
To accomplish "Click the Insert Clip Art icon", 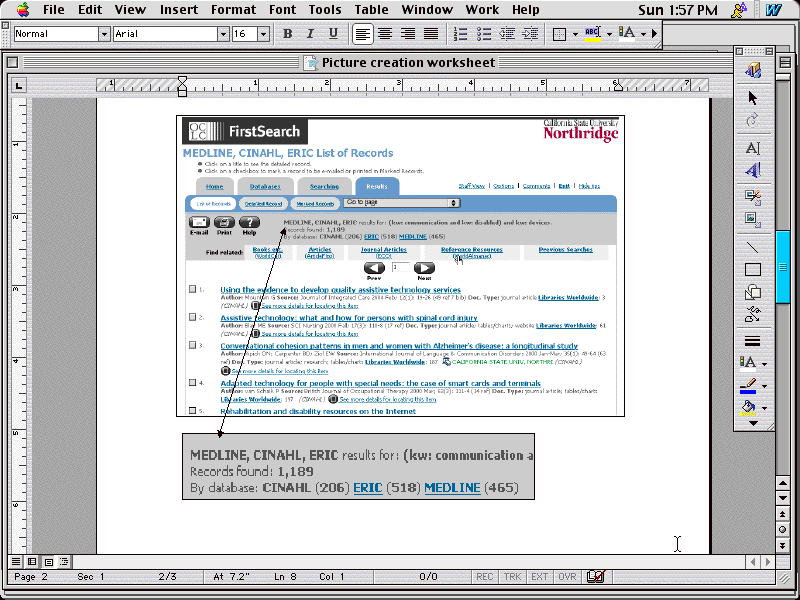I will (753, 197).
